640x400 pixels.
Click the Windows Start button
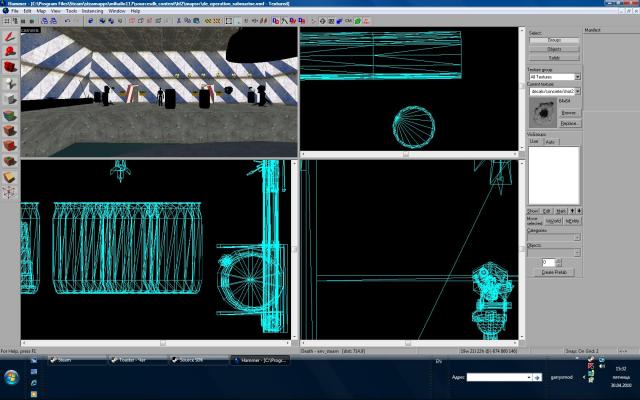10,377
